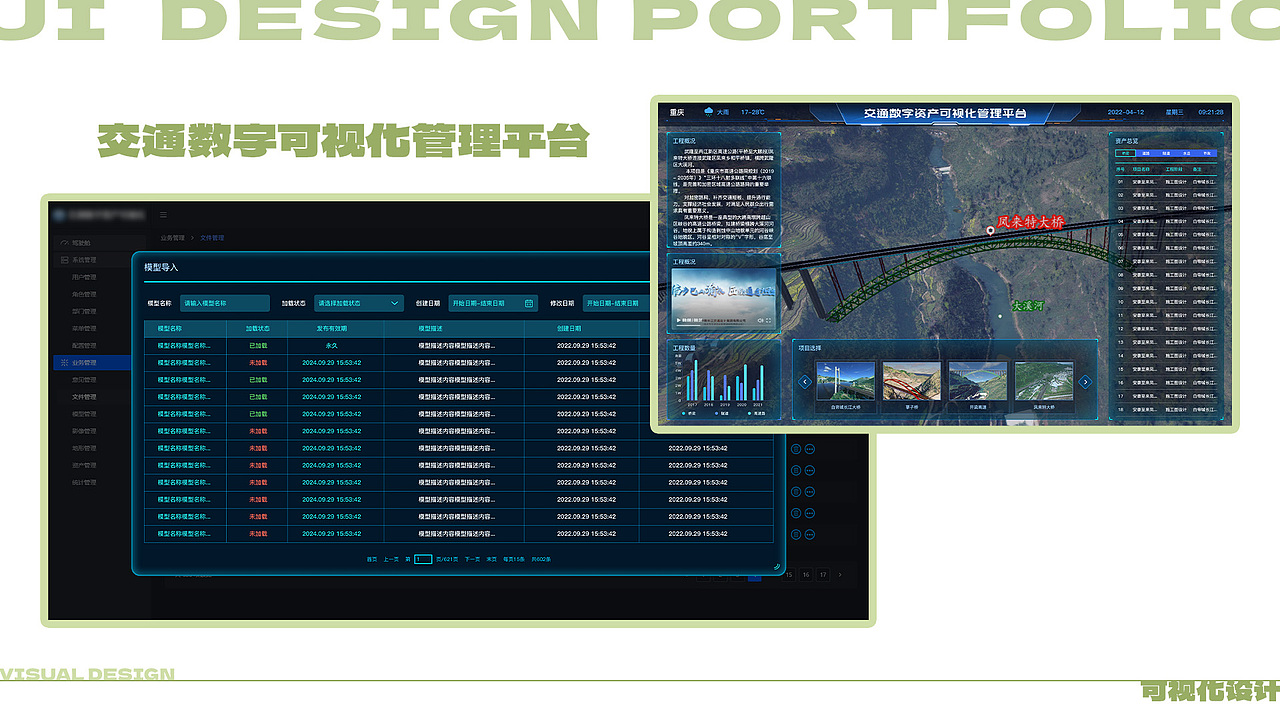This screenshot has height=720, width=1280.
Task: Open 用户管理 in the sidebar
Action: click(x=84, y=277)
